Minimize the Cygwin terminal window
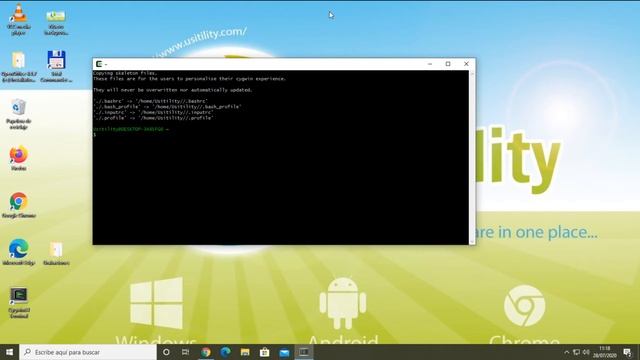Viewport: 640px width, 360px height. (430, 64)
